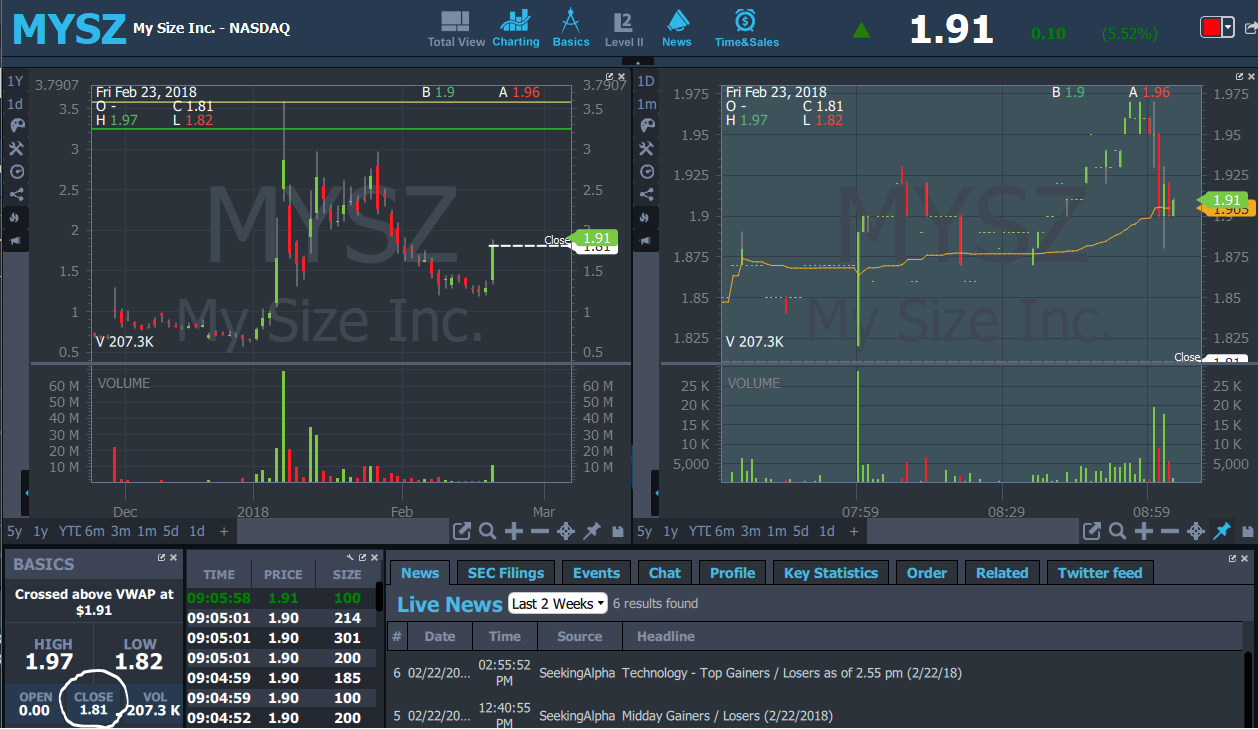
Task: Select 6m range under left chart
Action: pyautogui.click(x=94, y=531)
